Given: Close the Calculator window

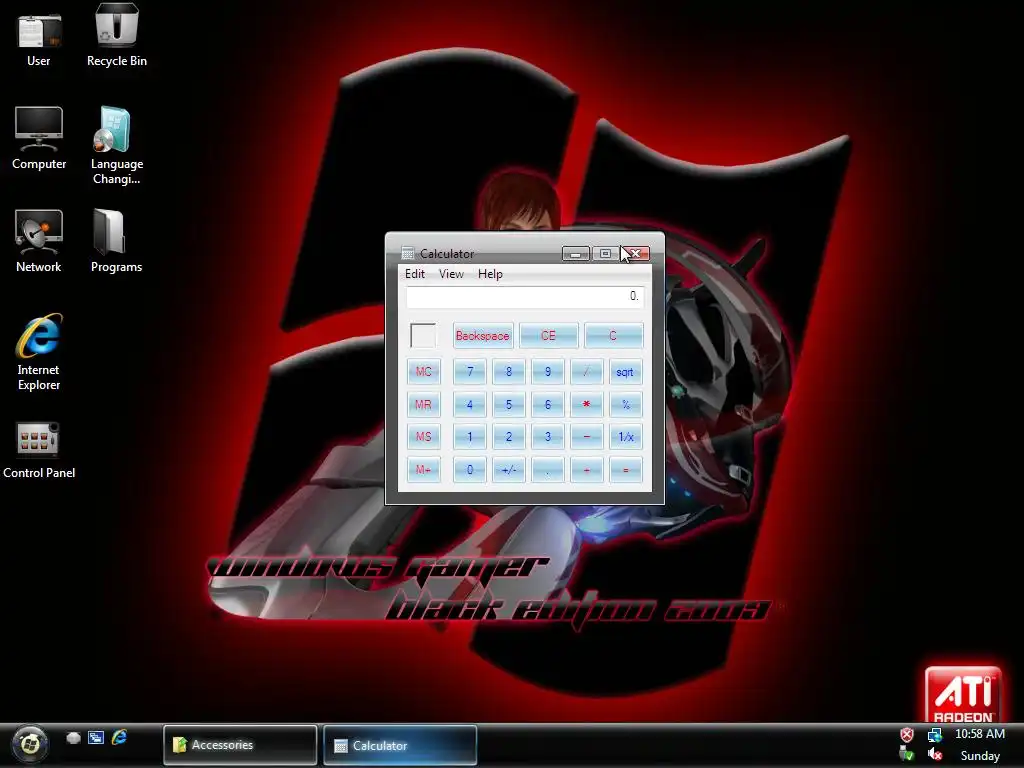Looking at the screenshot, I should [x=635, y=253].
